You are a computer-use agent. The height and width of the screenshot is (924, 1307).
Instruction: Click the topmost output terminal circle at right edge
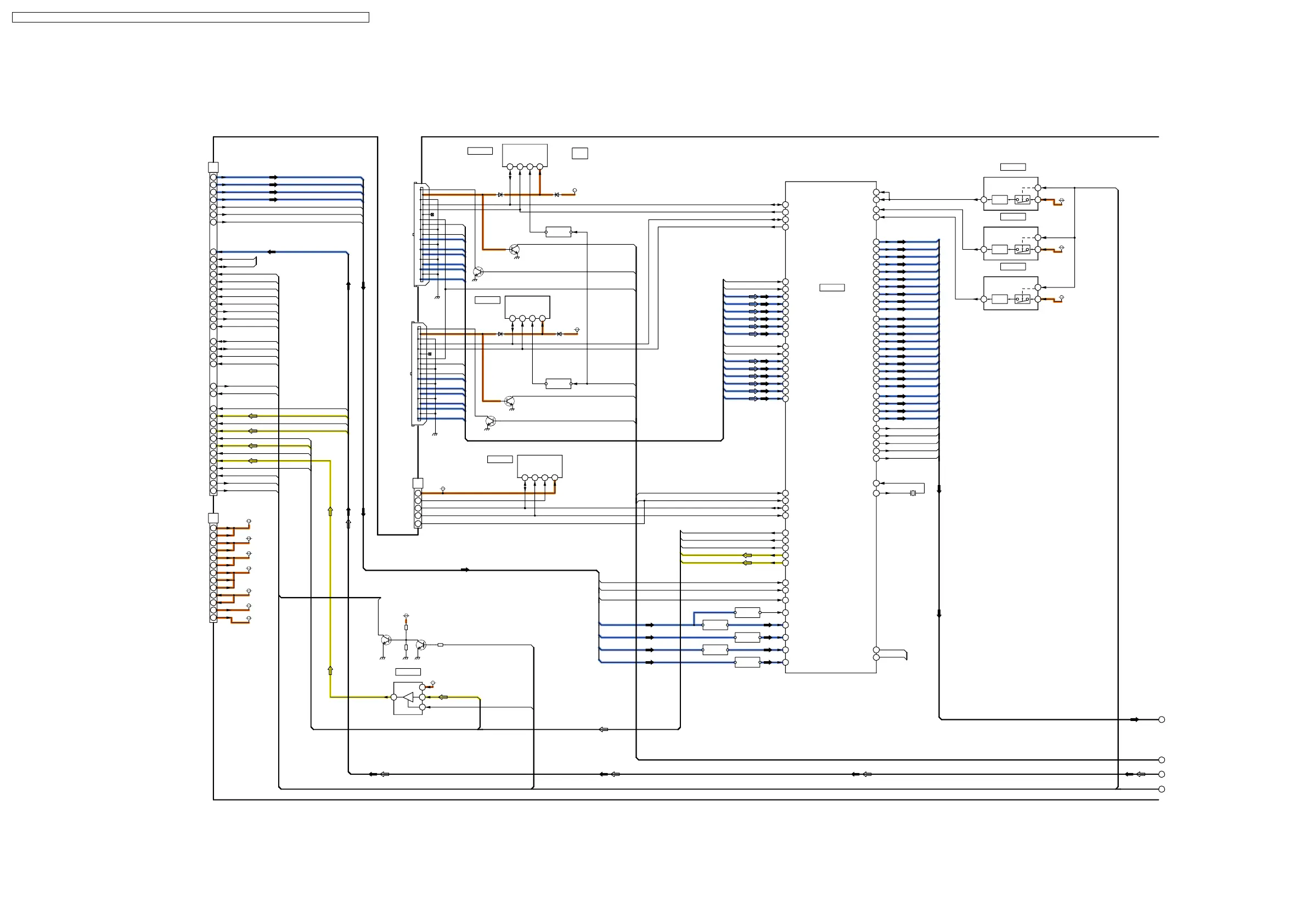pos(1162,720)
